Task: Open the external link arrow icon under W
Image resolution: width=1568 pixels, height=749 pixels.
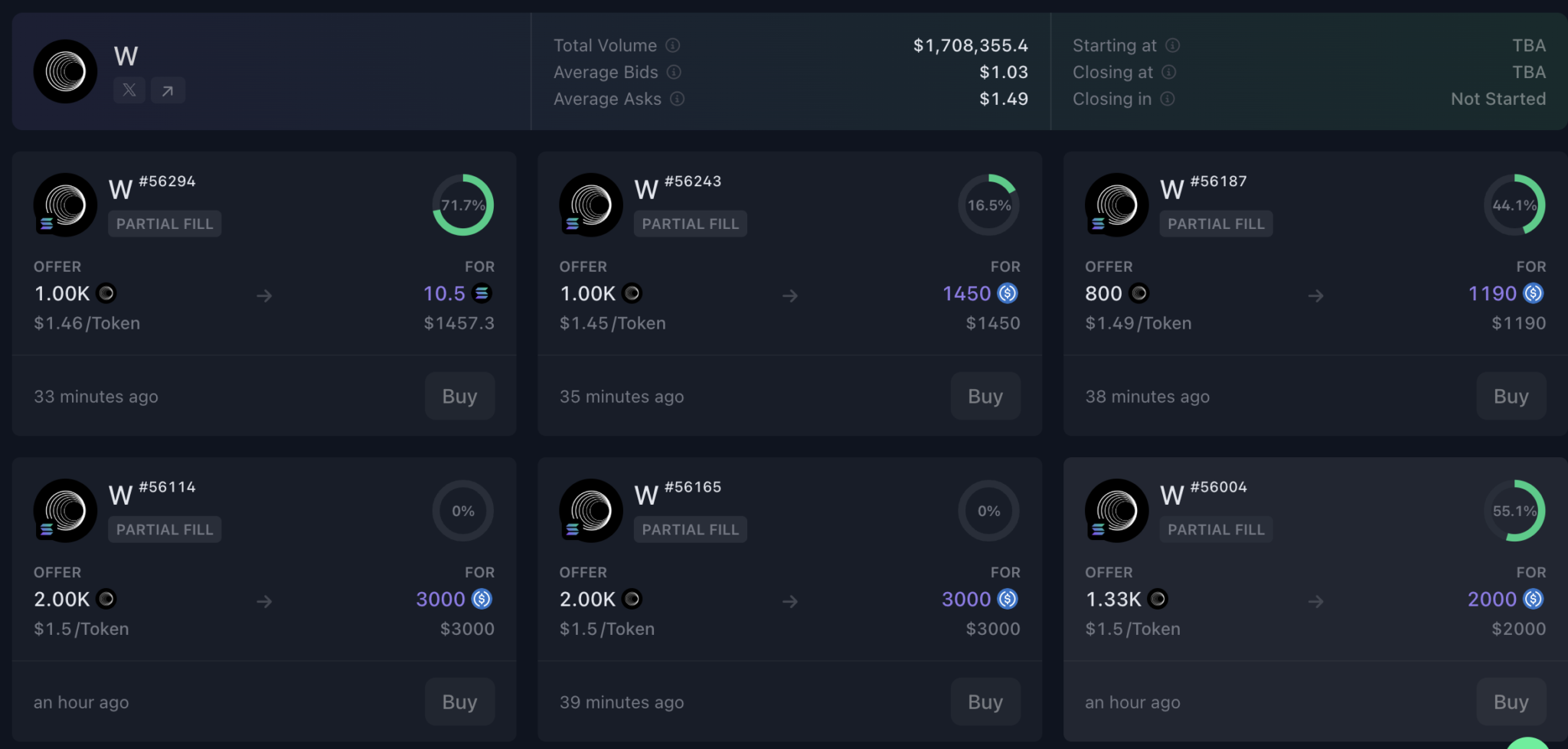Action: [x=168, y=90]
